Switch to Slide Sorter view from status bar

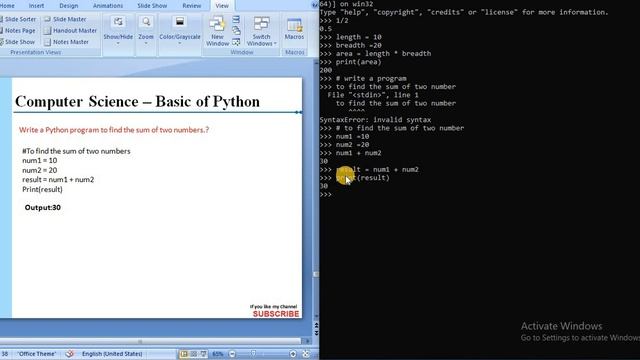(194, 354)
